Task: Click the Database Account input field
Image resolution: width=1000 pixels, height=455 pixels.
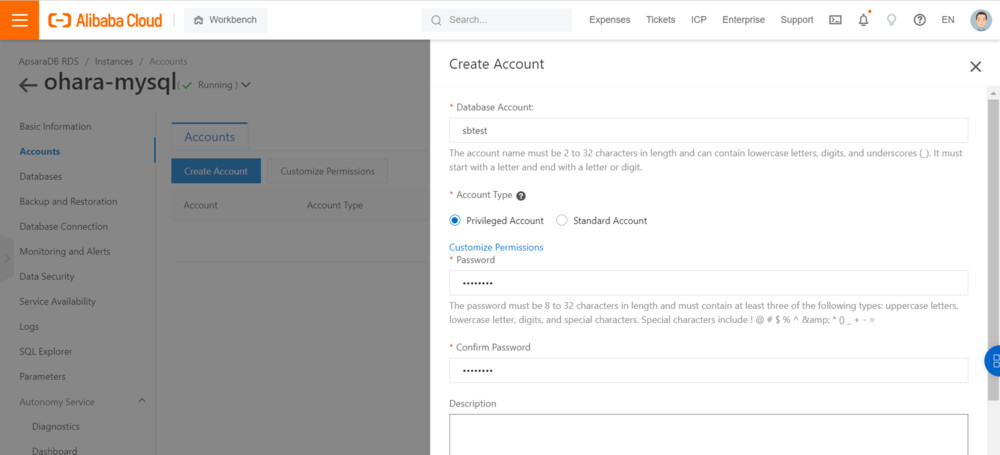Action: (708, 130)
